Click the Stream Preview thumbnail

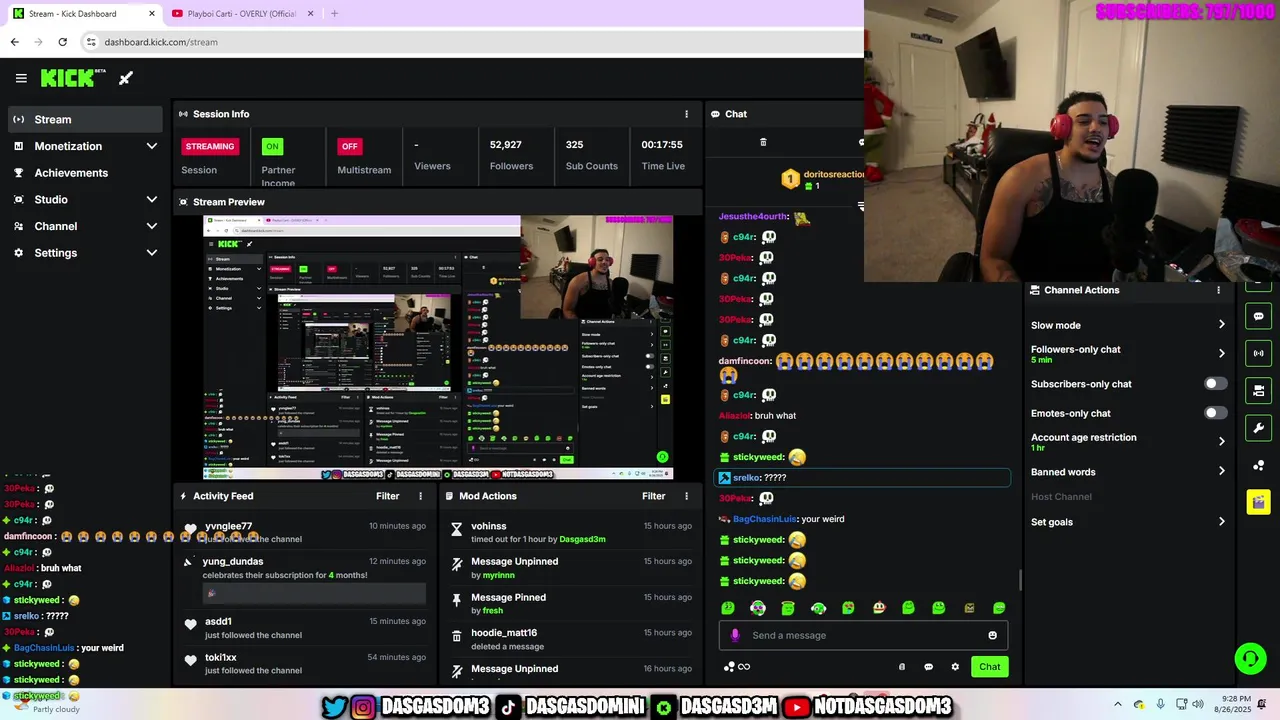(438, 348)
